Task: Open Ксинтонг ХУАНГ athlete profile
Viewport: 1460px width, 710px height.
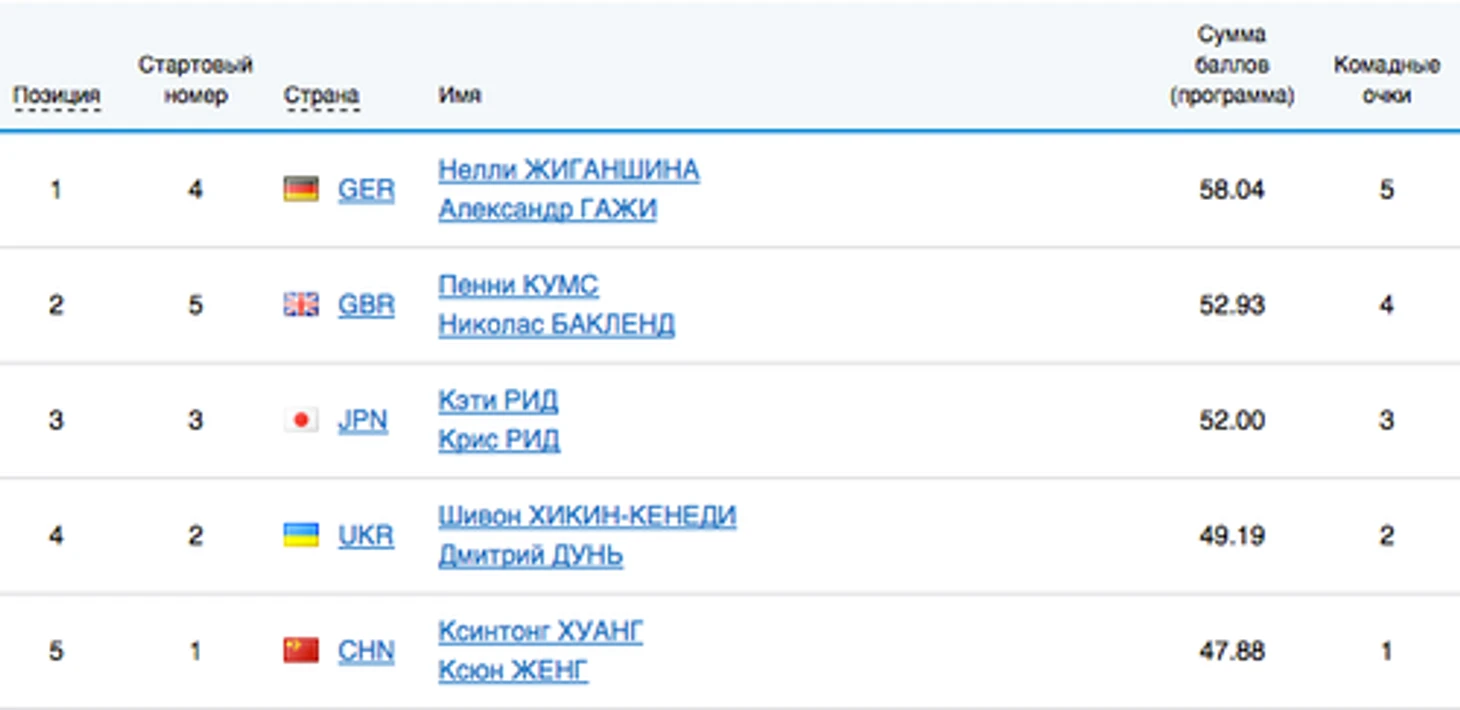Action: pyautogui.click(x=540, y=632)
